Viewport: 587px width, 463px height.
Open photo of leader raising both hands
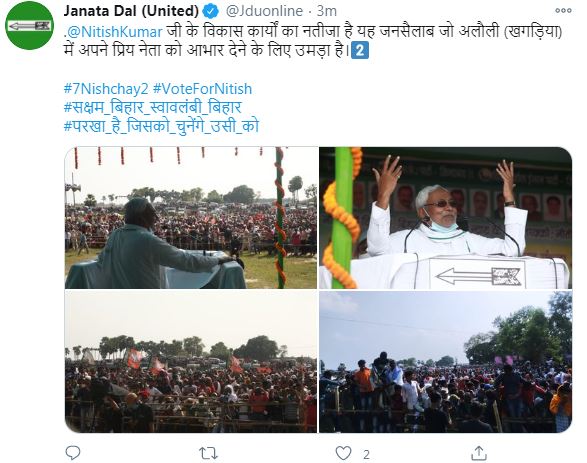[445, 218]
